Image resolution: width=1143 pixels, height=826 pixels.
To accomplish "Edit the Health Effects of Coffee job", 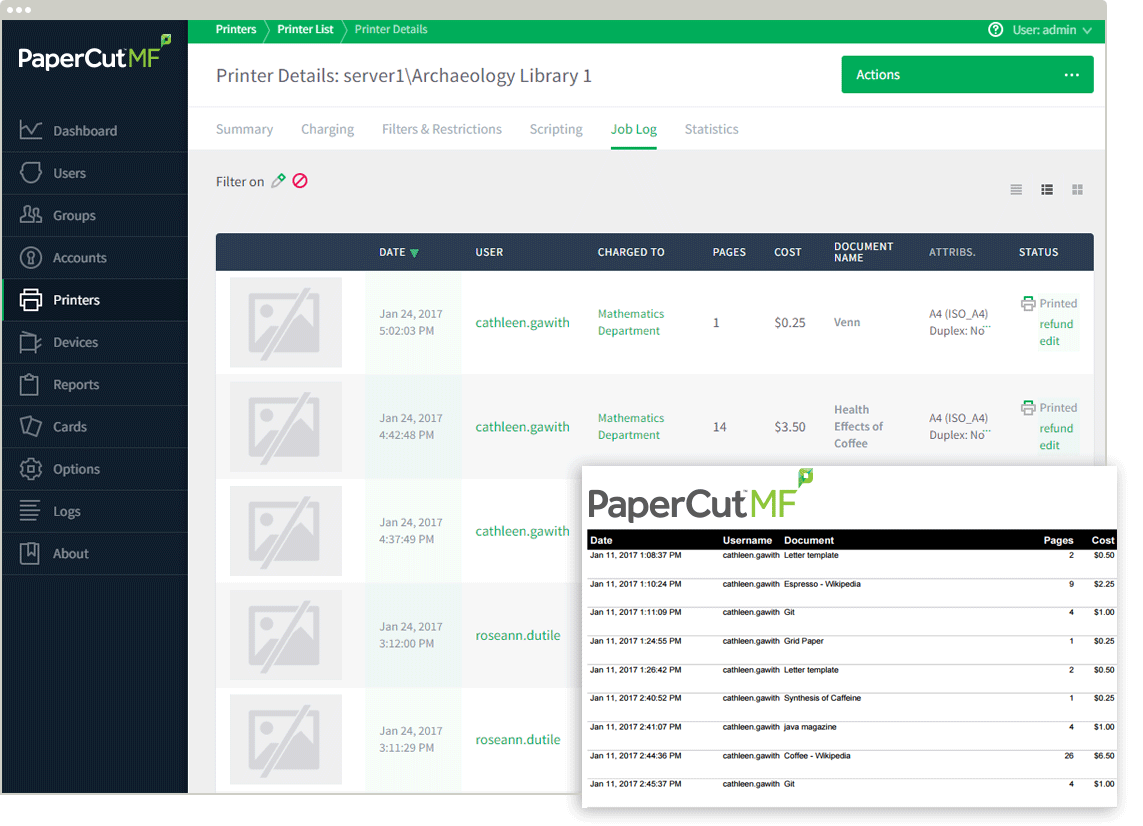I will click(1050, 445).
